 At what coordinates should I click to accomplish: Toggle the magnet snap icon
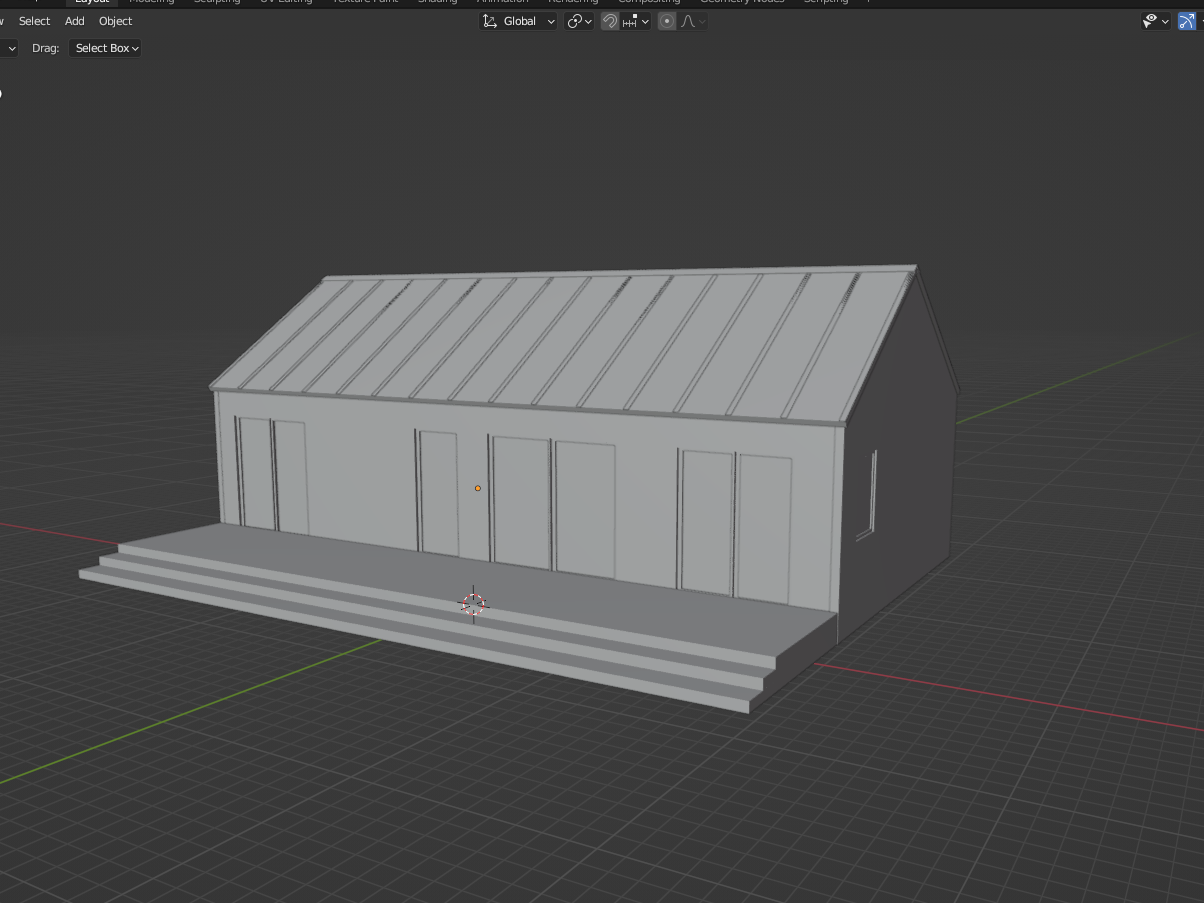click(609, 21)
